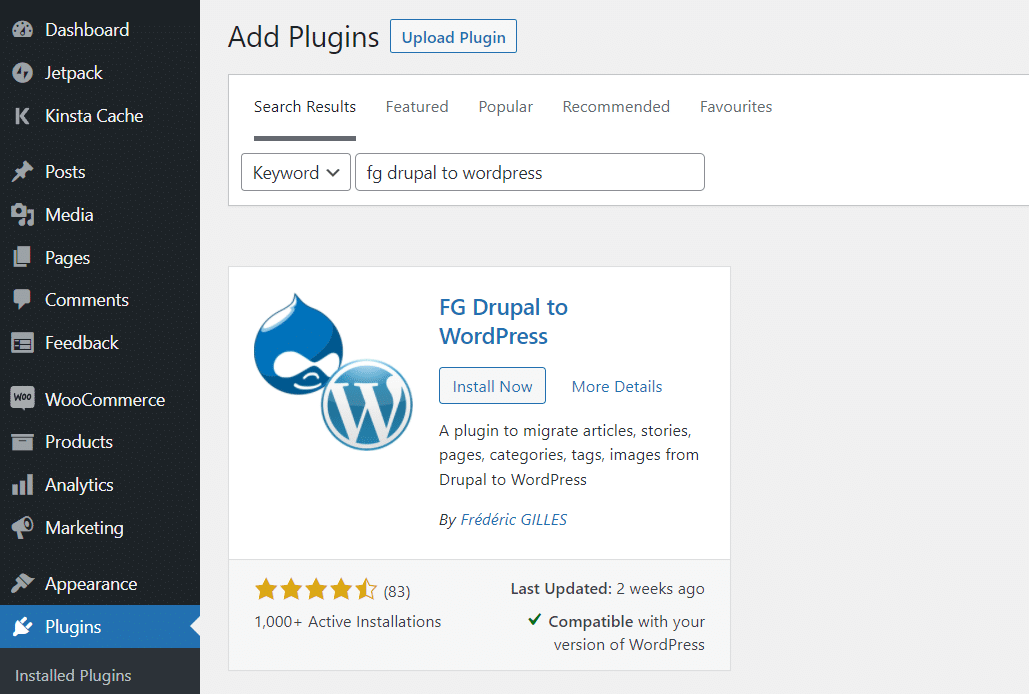Click the Marketing megaphone icon
Viewport: 1029px width, 694px height.
click(22, 527)
